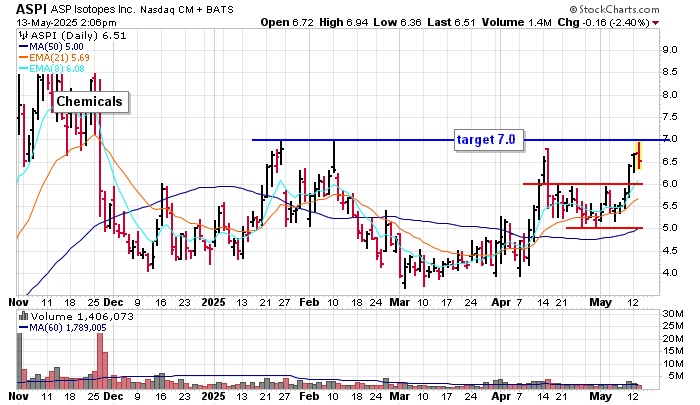Click the Feb label on the price panel's date axis
The width and height of the screenshot is (700, 405).
tap(309, 302)
